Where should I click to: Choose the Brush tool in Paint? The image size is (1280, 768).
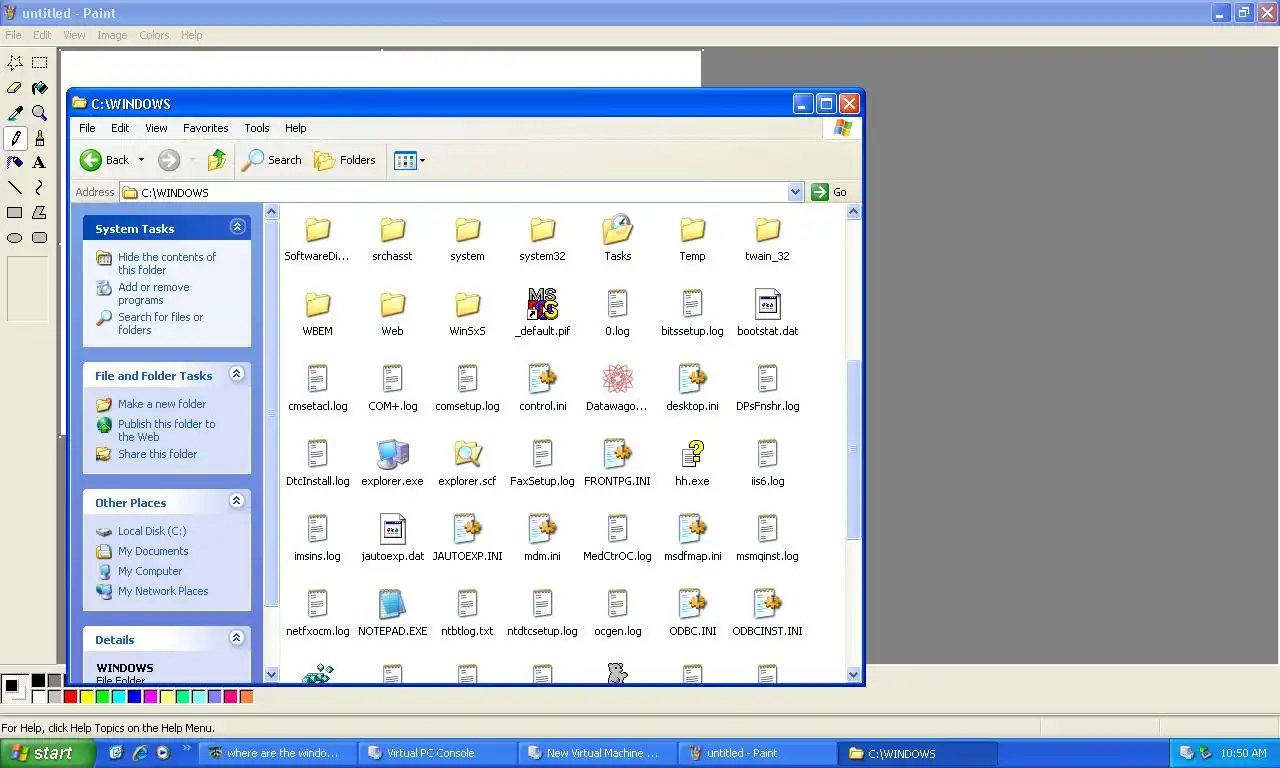pos(39,138)
